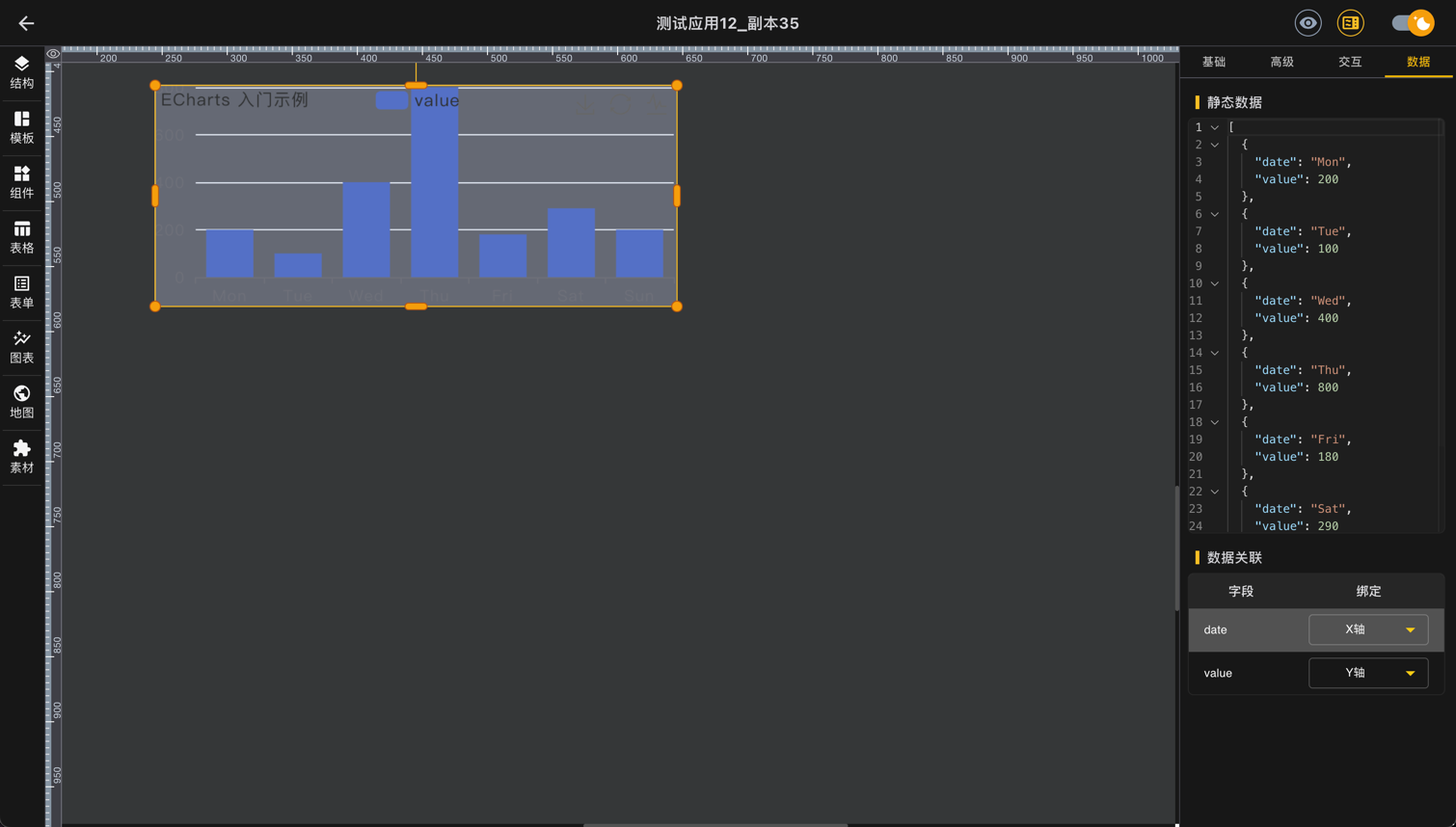Click the value 800 in the JSON editor
This screenshot has height=827, width=1456.
point(1328,387)
